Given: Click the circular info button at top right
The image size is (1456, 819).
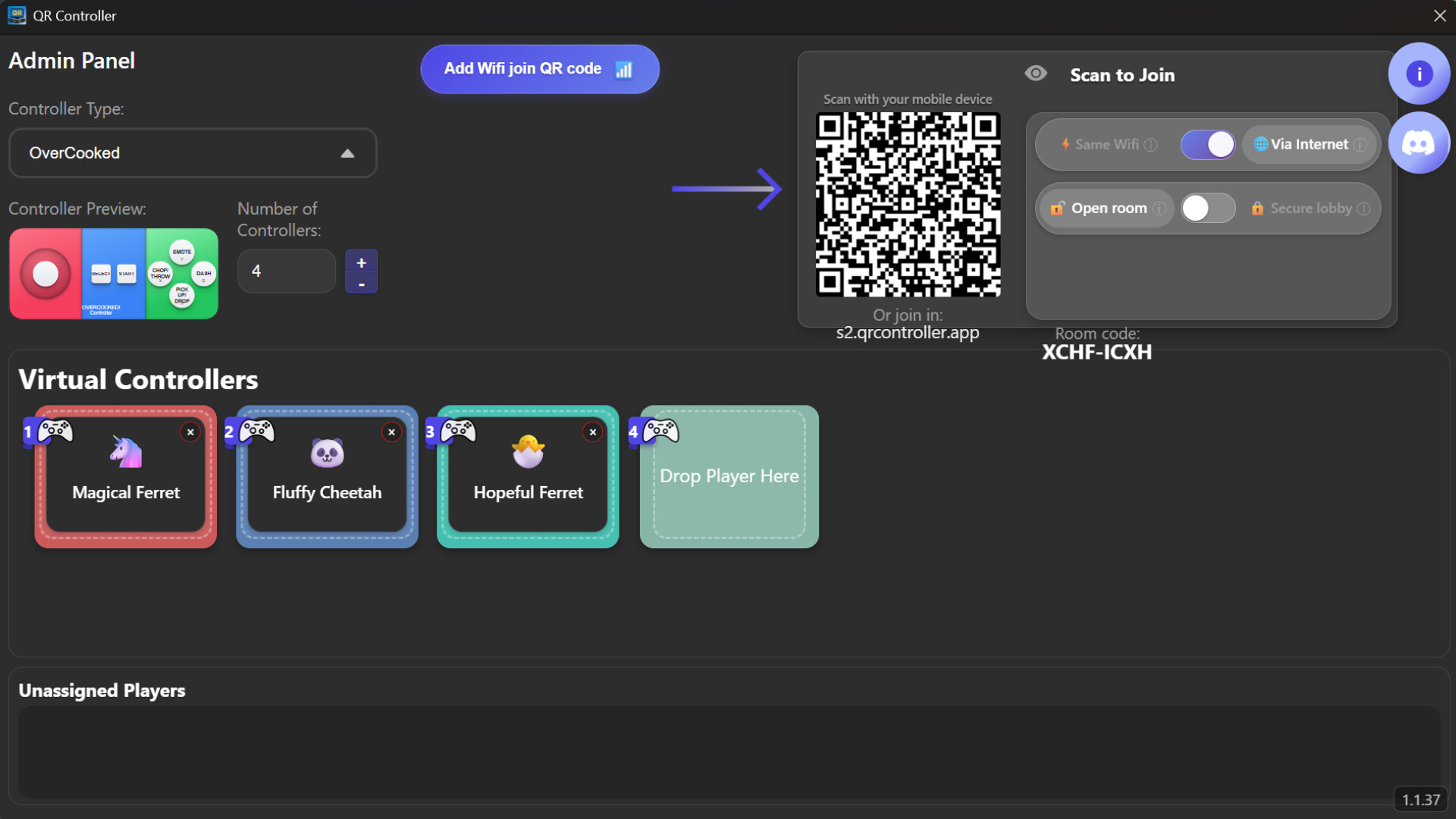Looking at the screenshot, I should tap(1419, 73).
